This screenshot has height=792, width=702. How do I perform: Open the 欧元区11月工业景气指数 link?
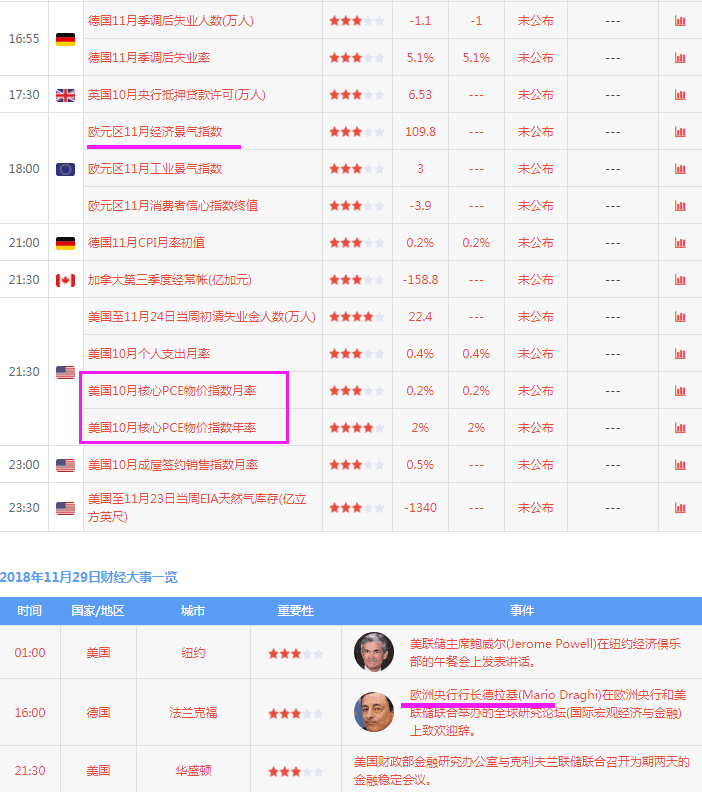pos(155,169)
